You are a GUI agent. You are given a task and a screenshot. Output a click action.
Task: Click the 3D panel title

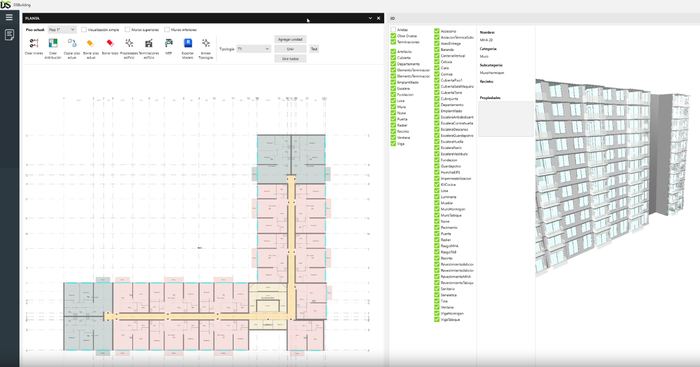pos(392,18)
